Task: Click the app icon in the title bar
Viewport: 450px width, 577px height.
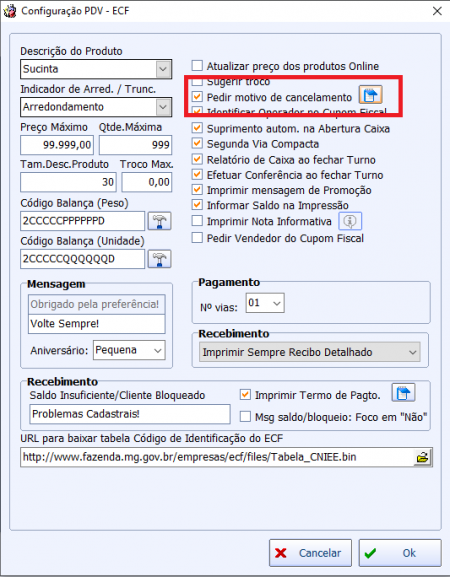Action: (10, 11)
